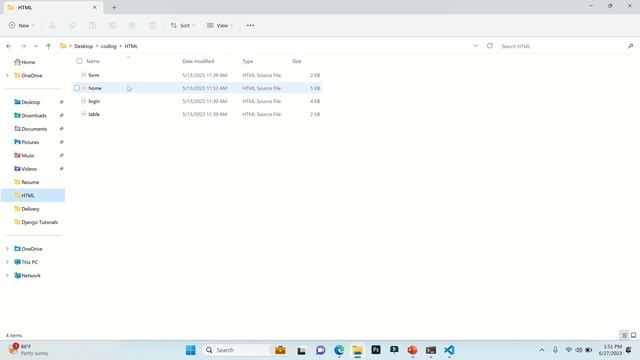Switch to details view icon in status bar
Viewport: 640px width, 360px height.
[624, 336]
